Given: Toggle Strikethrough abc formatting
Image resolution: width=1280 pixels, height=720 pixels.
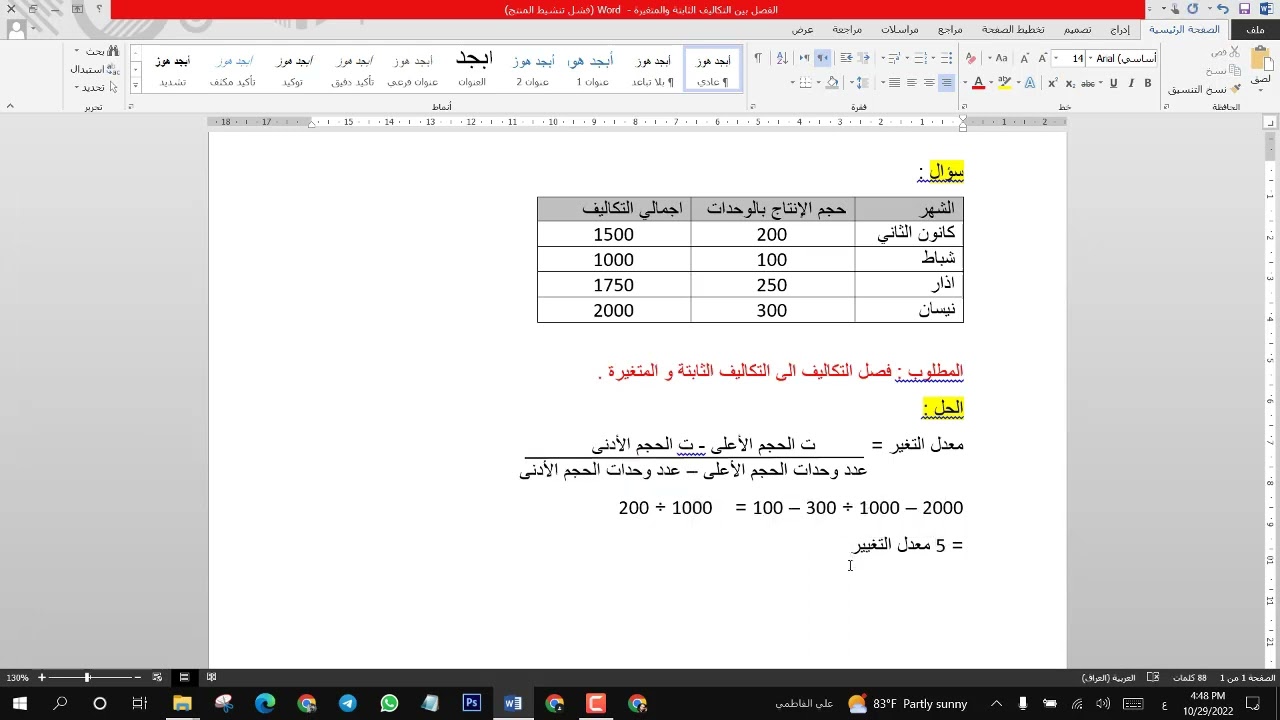Looking at the screenshot, I should coord(1087,83).
